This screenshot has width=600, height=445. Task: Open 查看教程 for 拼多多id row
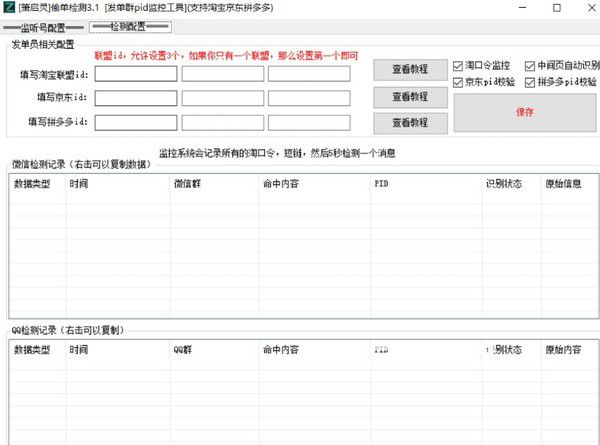pyautogui.click(x=410, y=123)
